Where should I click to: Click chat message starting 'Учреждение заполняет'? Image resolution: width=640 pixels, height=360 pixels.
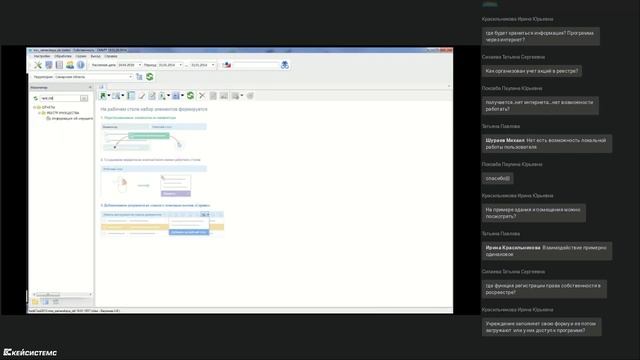pyautogui.click(x=541, y=327)
